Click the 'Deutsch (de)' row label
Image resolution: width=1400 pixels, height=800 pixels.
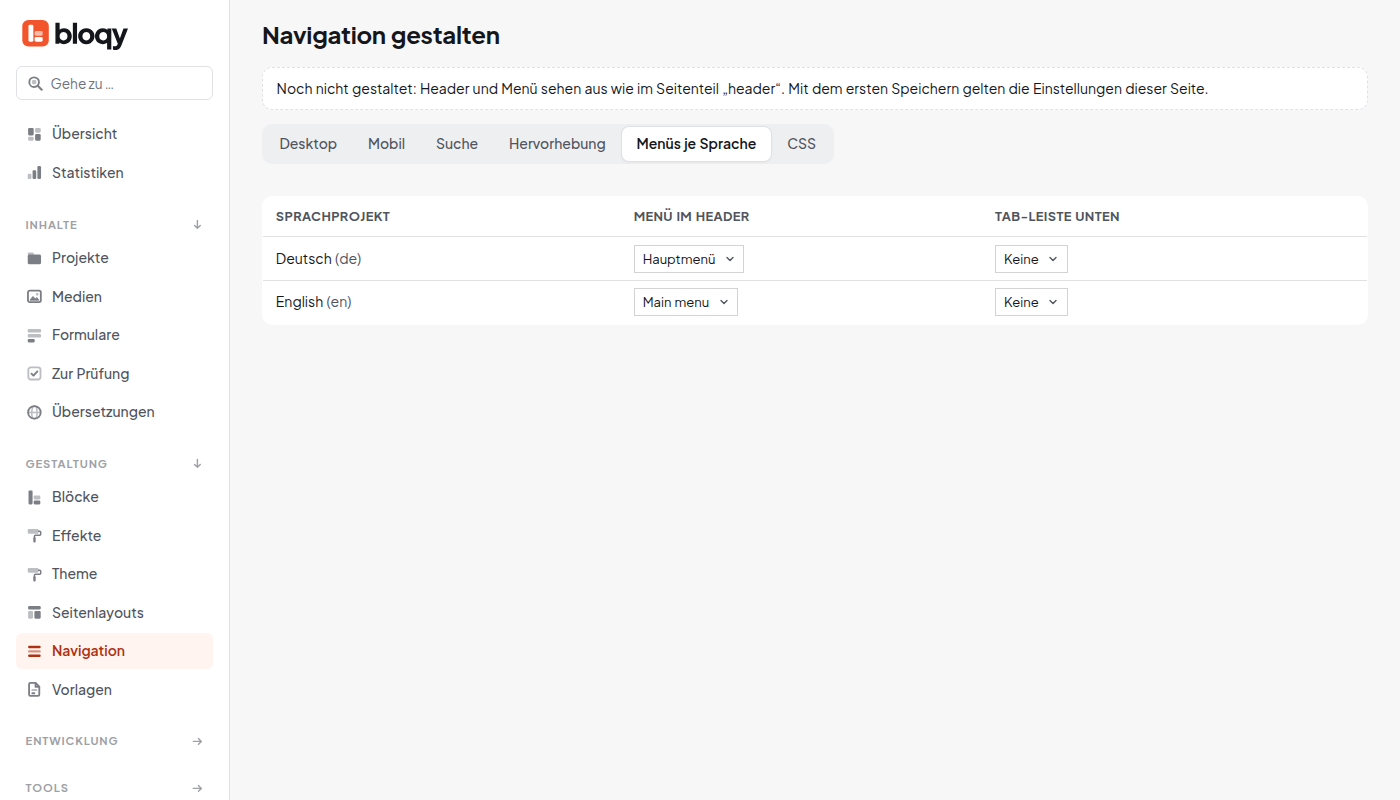(x=318, y=259)
